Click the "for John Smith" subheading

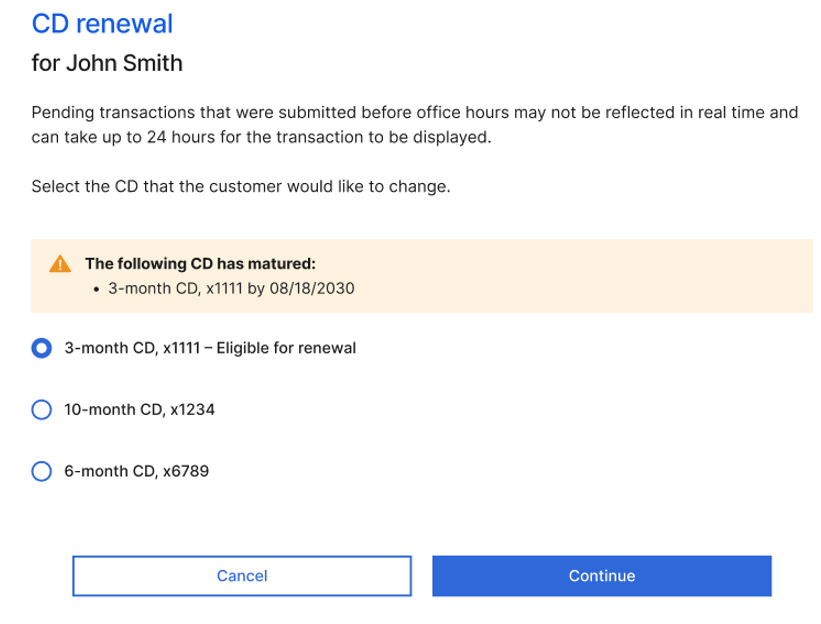107,63
